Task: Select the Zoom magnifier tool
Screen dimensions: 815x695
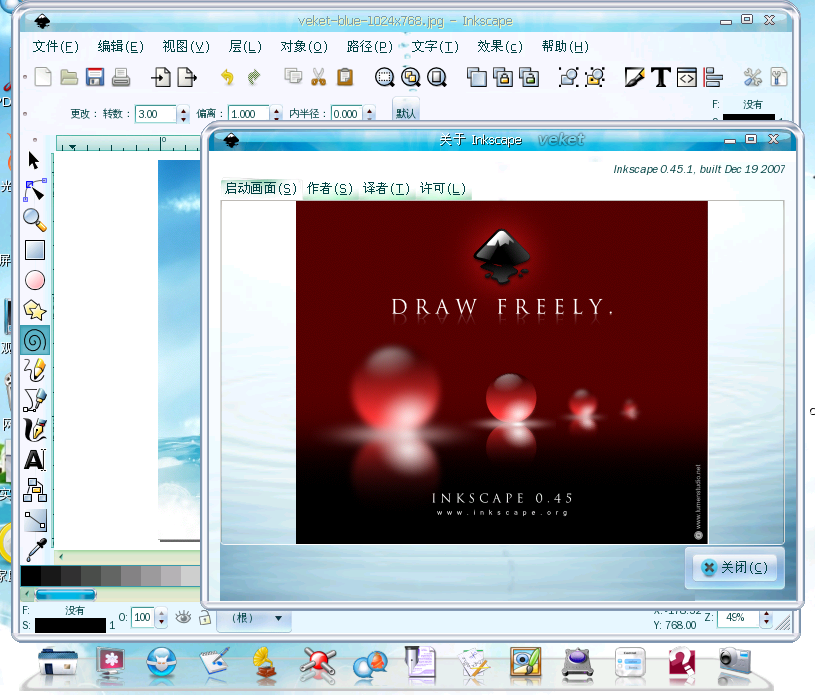Action: tap(35, 220)
